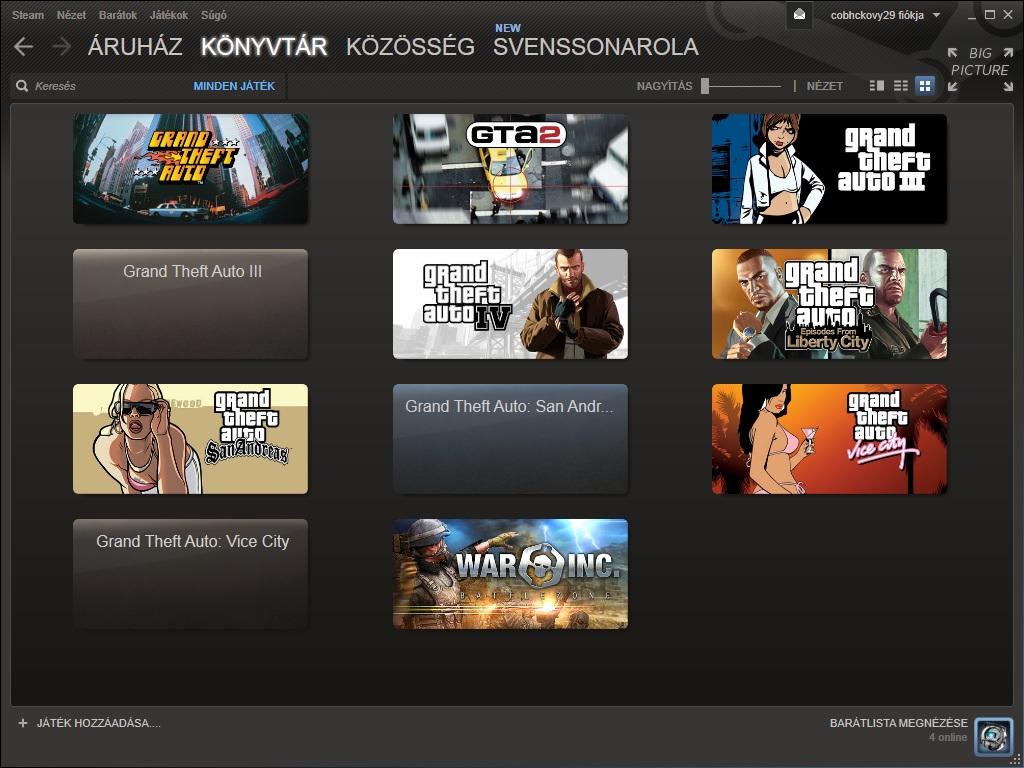Click BARÁTLISTA MEGNÉZÉSE link
The width and height of the screenshot is (1024, 768).
(899, 723)
